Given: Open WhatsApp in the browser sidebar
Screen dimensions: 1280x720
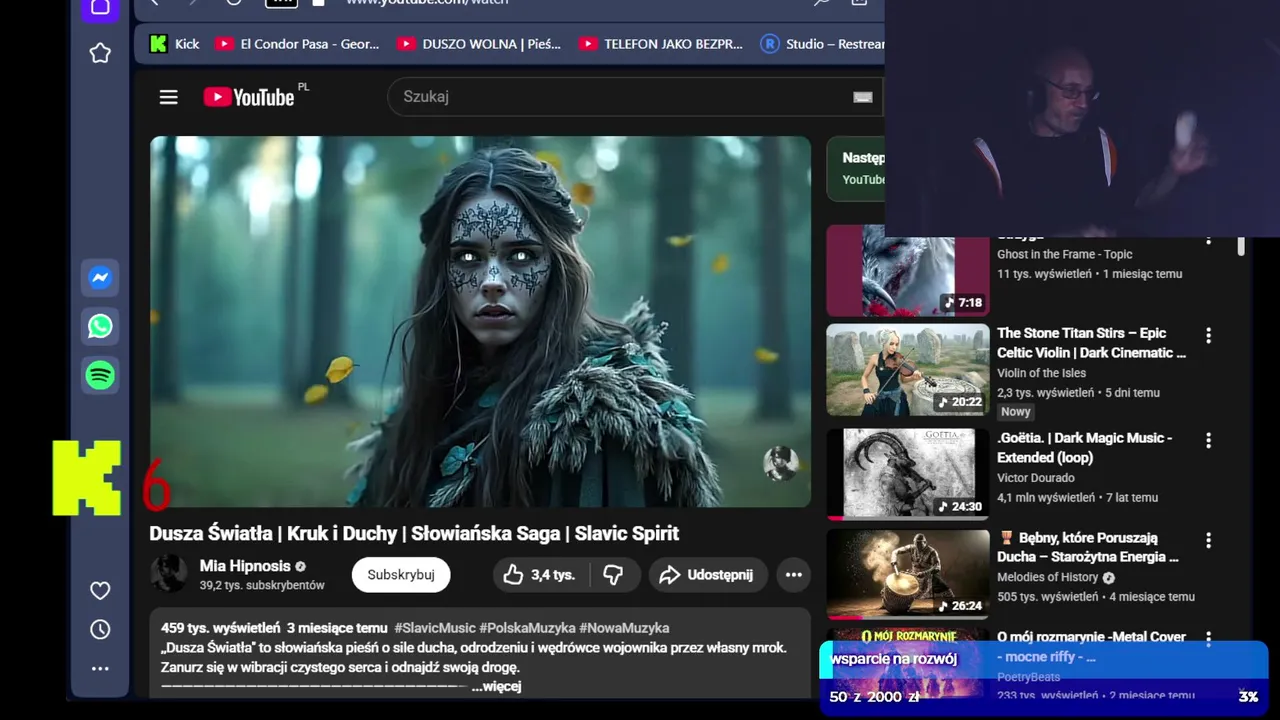Looking at the screenshot, I should tap(100, 327).
